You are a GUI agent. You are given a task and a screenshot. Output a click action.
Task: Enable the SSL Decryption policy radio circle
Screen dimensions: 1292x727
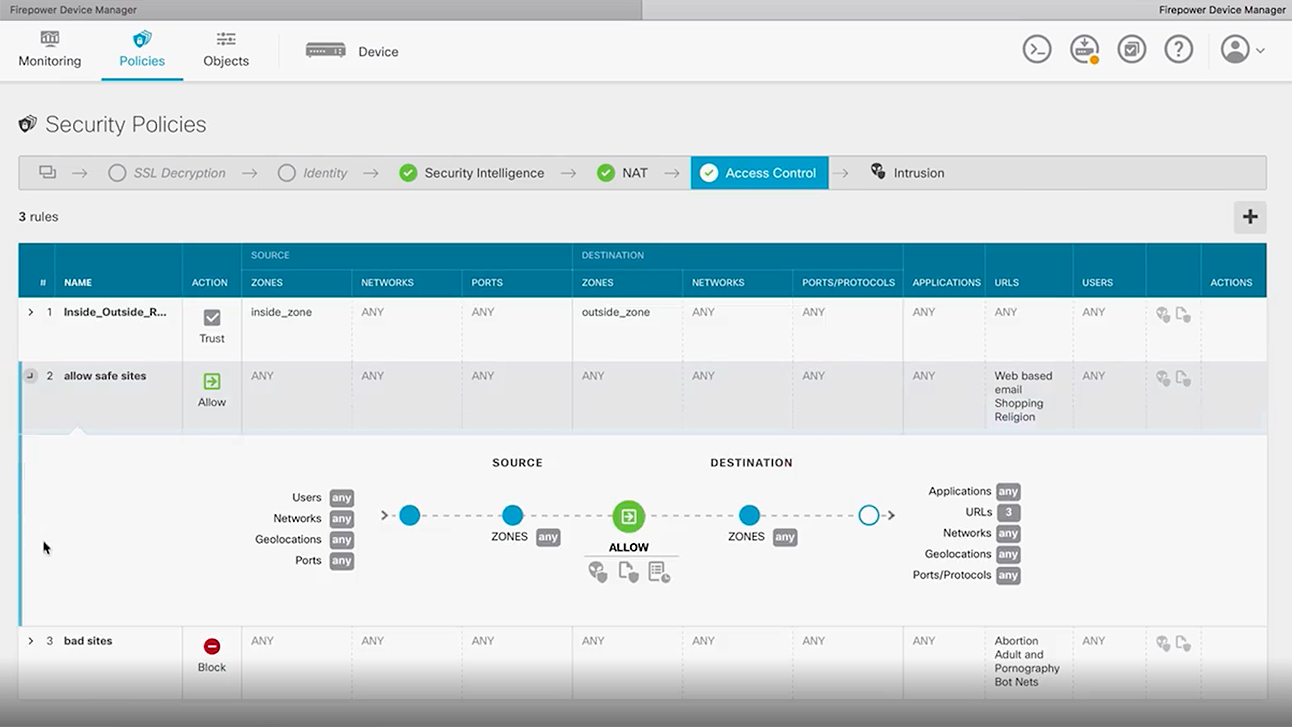[116, 172]
